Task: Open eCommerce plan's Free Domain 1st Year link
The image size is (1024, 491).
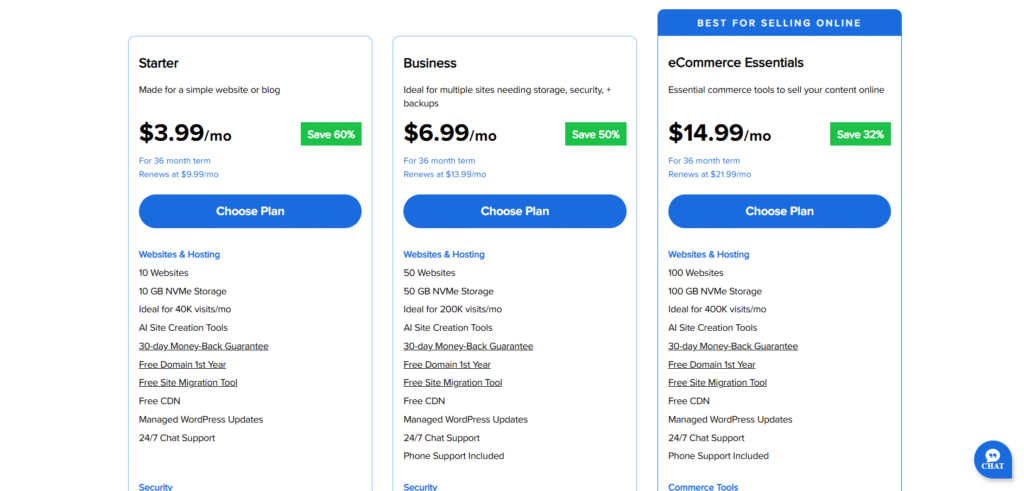Action: pyautogui.click(x=712, y=364)
